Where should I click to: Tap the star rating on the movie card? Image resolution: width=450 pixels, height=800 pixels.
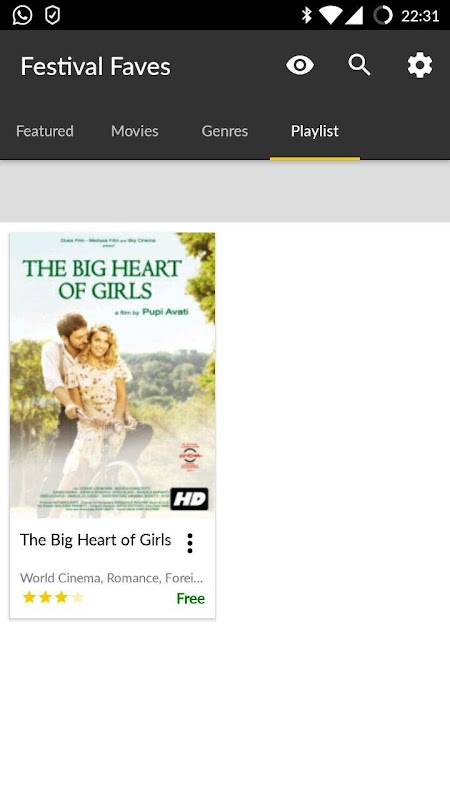(x=53, y=597)
